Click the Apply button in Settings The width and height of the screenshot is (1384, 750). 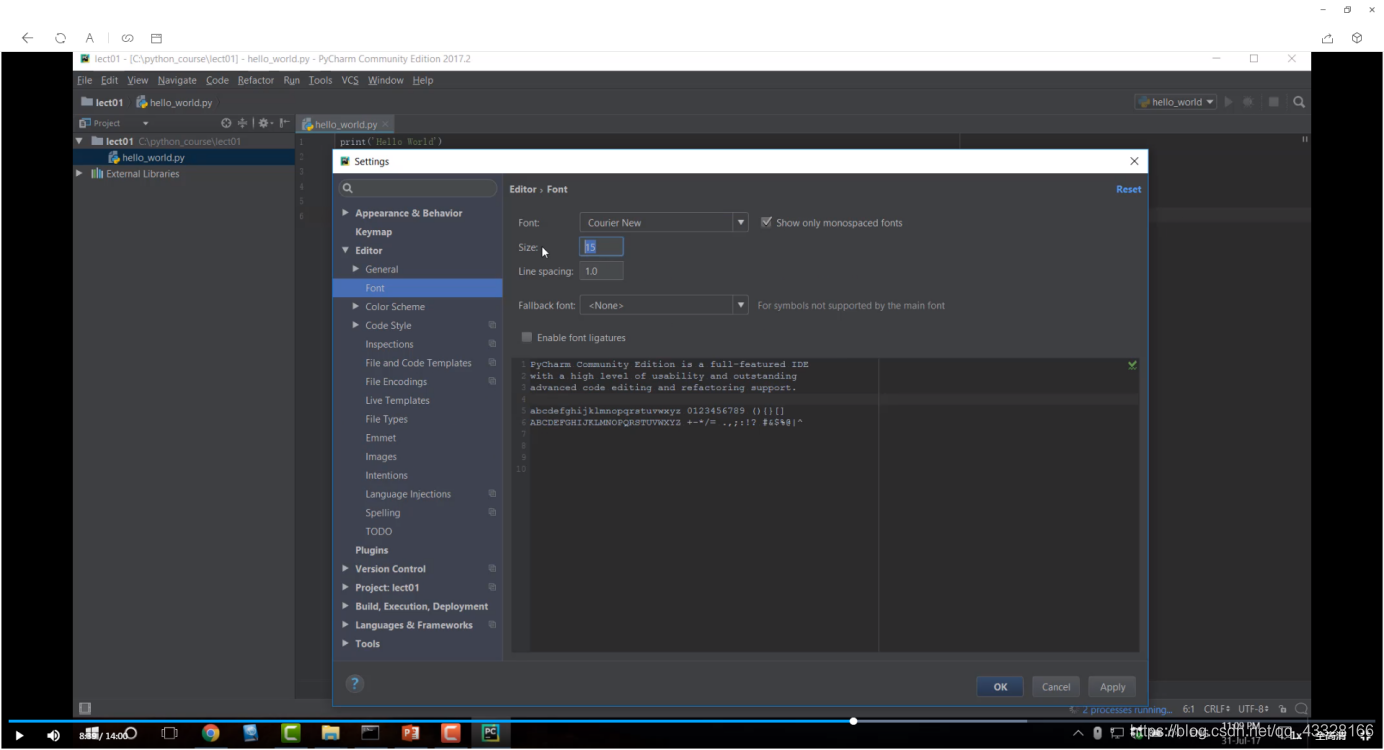click(1113, 687)
